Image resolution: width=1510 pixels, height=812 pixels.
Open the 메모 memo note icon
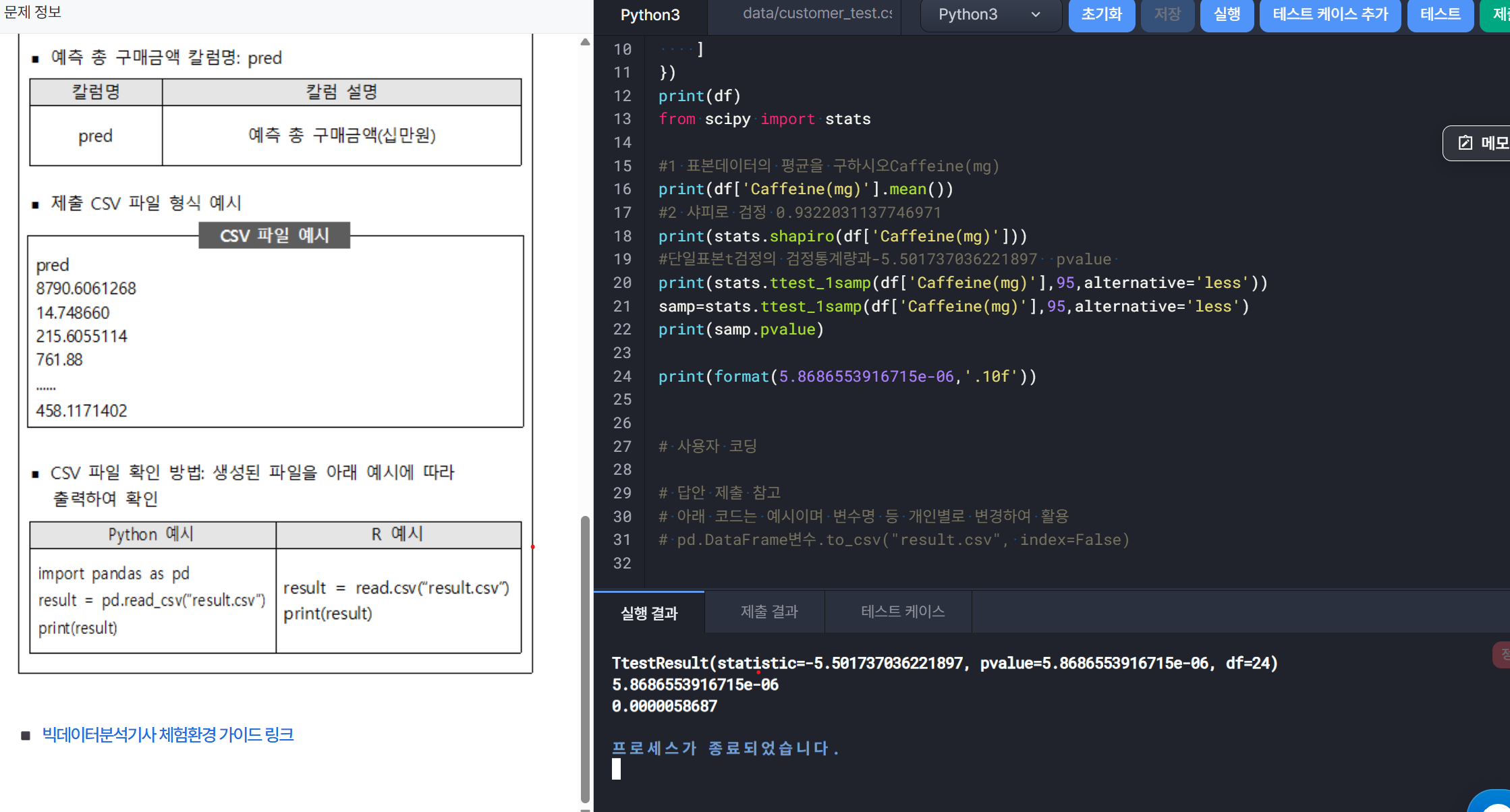1465,143
